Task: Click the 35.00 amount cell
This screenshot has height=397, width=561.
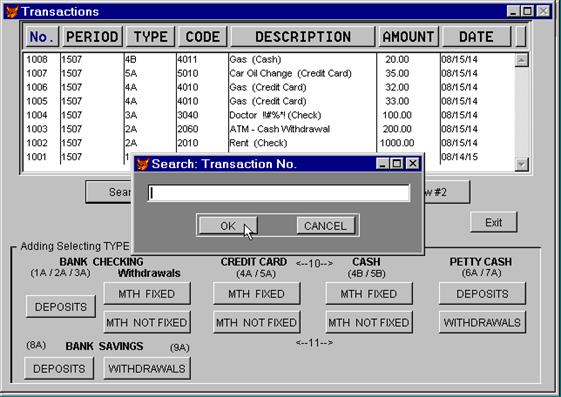Action: [x=397, y=73]
